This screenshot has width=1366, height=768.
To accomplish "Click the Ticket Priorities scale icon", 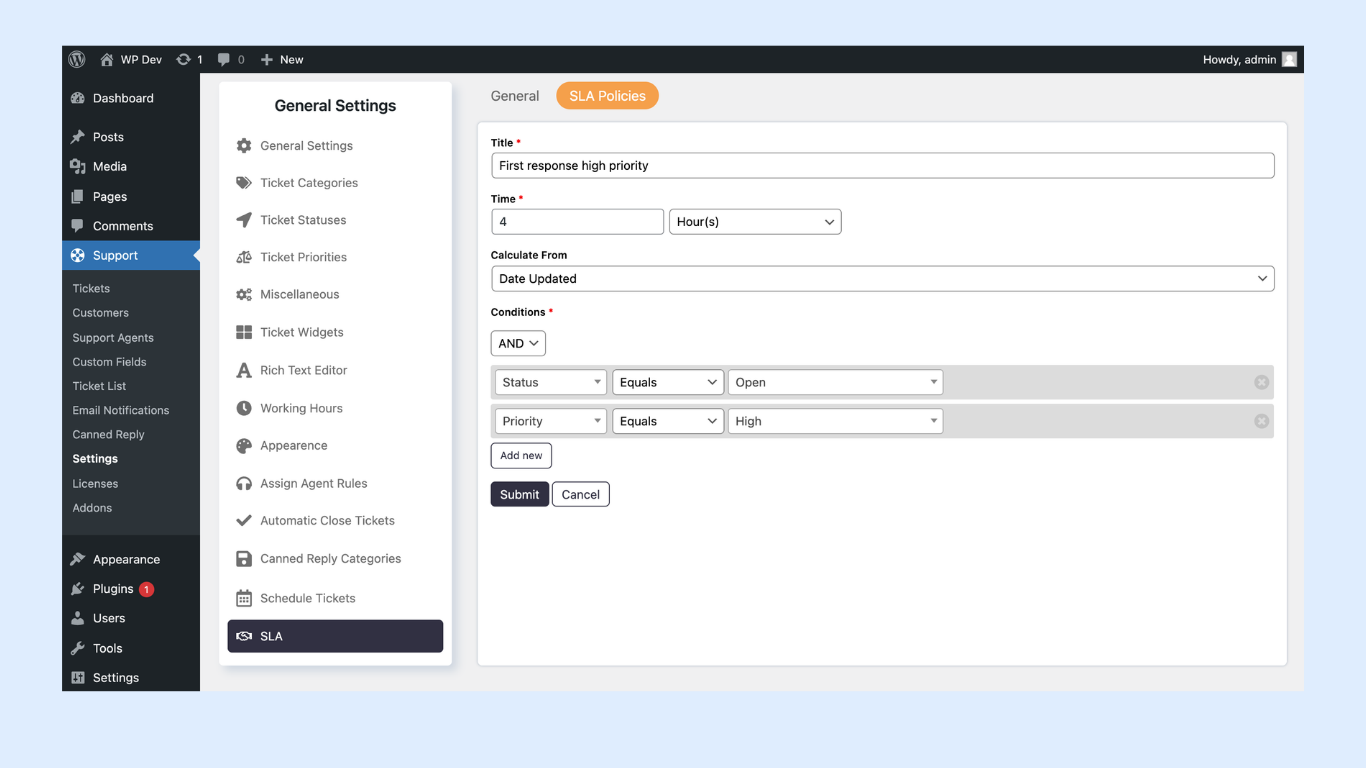I will pos(244,257).
